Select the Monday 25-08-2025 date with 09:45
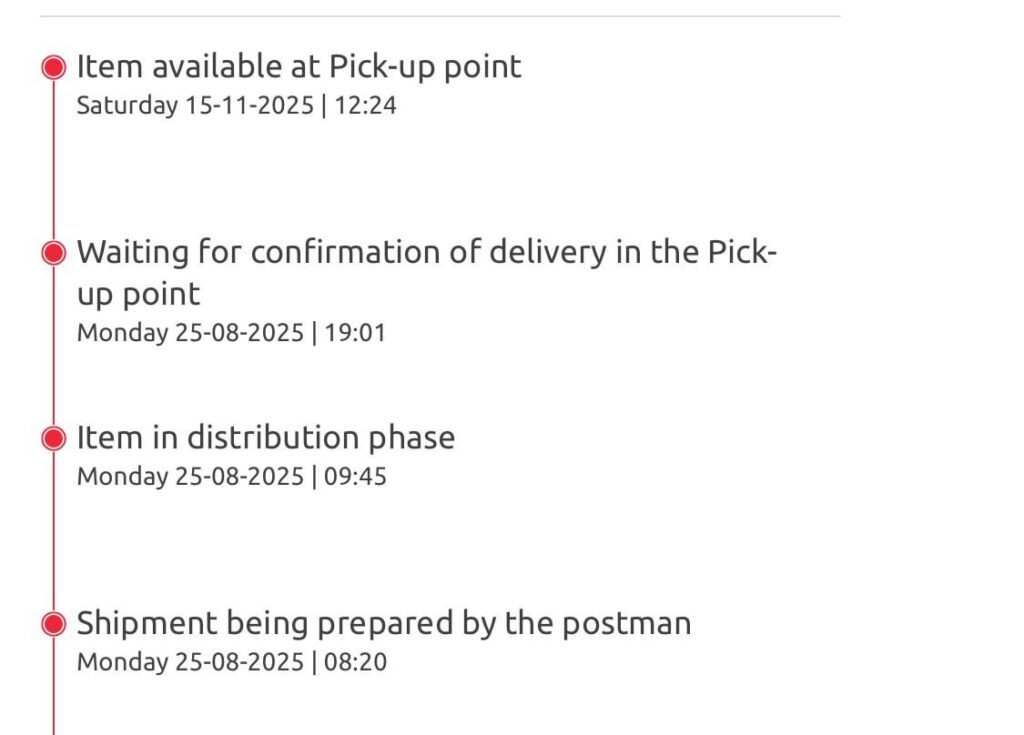This screenshot has height=735, width=1024. pyautogui.click(x=190, y=476)
